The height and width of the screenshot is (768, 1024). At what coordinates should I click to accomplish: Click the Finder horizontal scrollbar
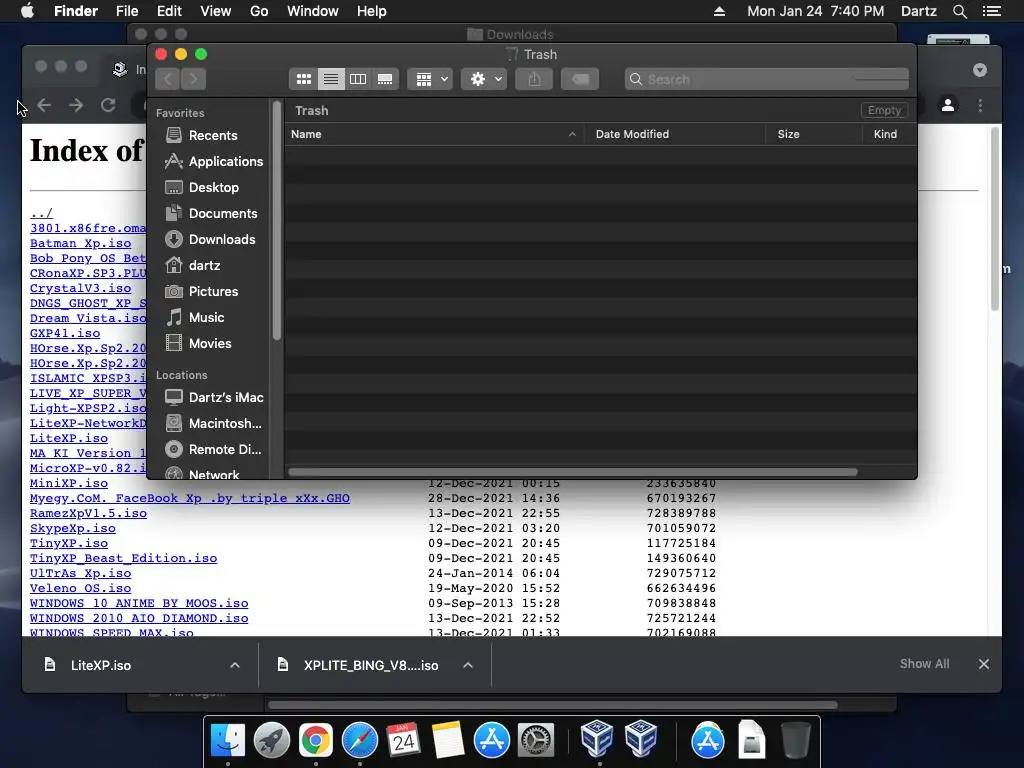pyautogui.click(x=573, y=472)
